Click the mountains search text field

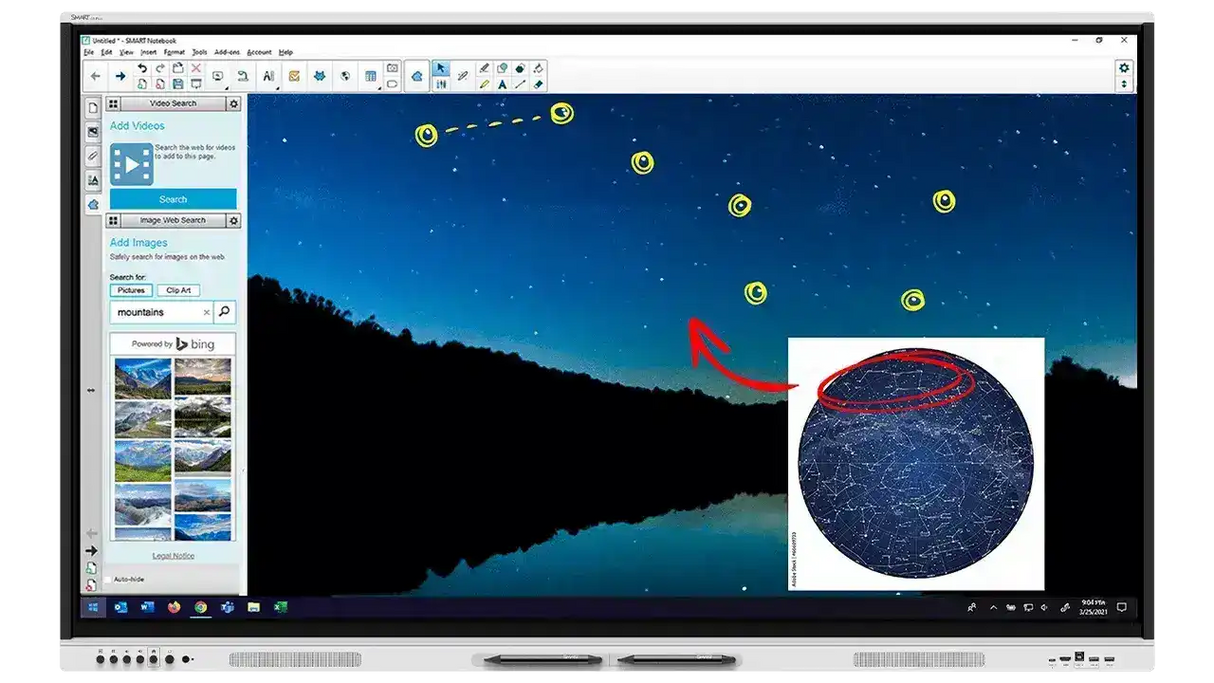tap(155, 312)
